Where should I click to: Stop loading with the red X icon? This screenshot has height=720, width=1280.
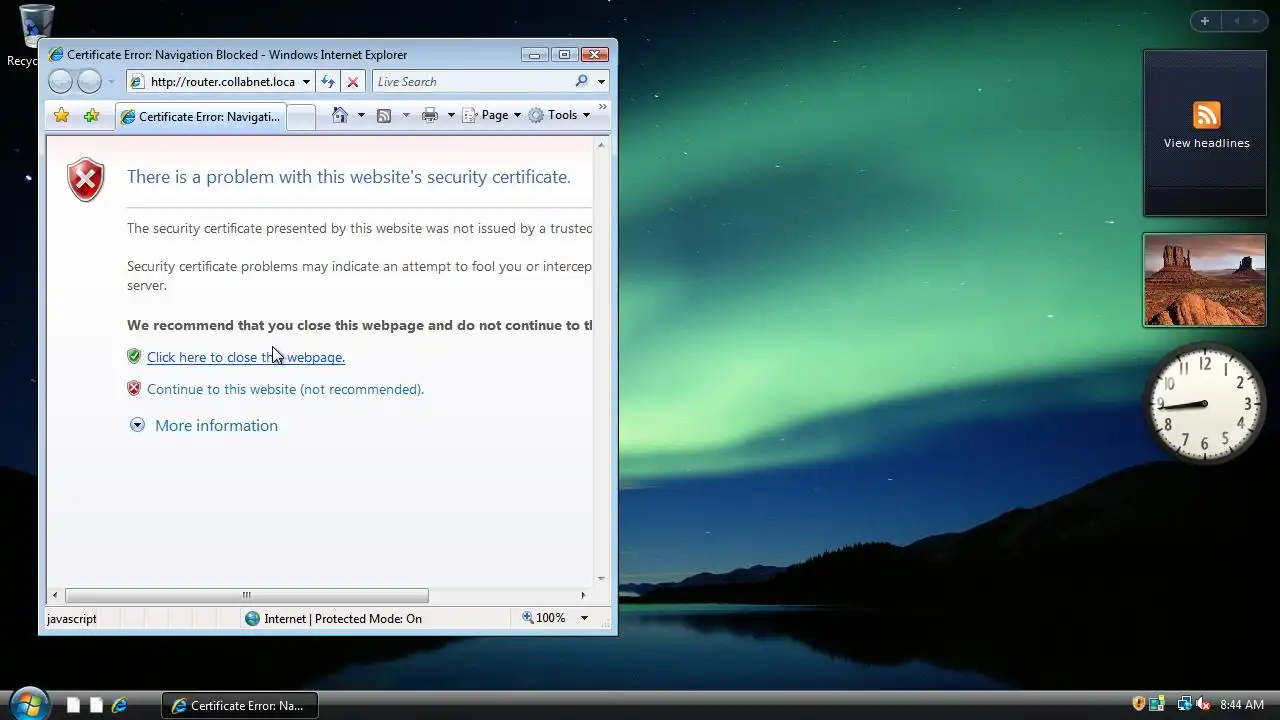352,82
